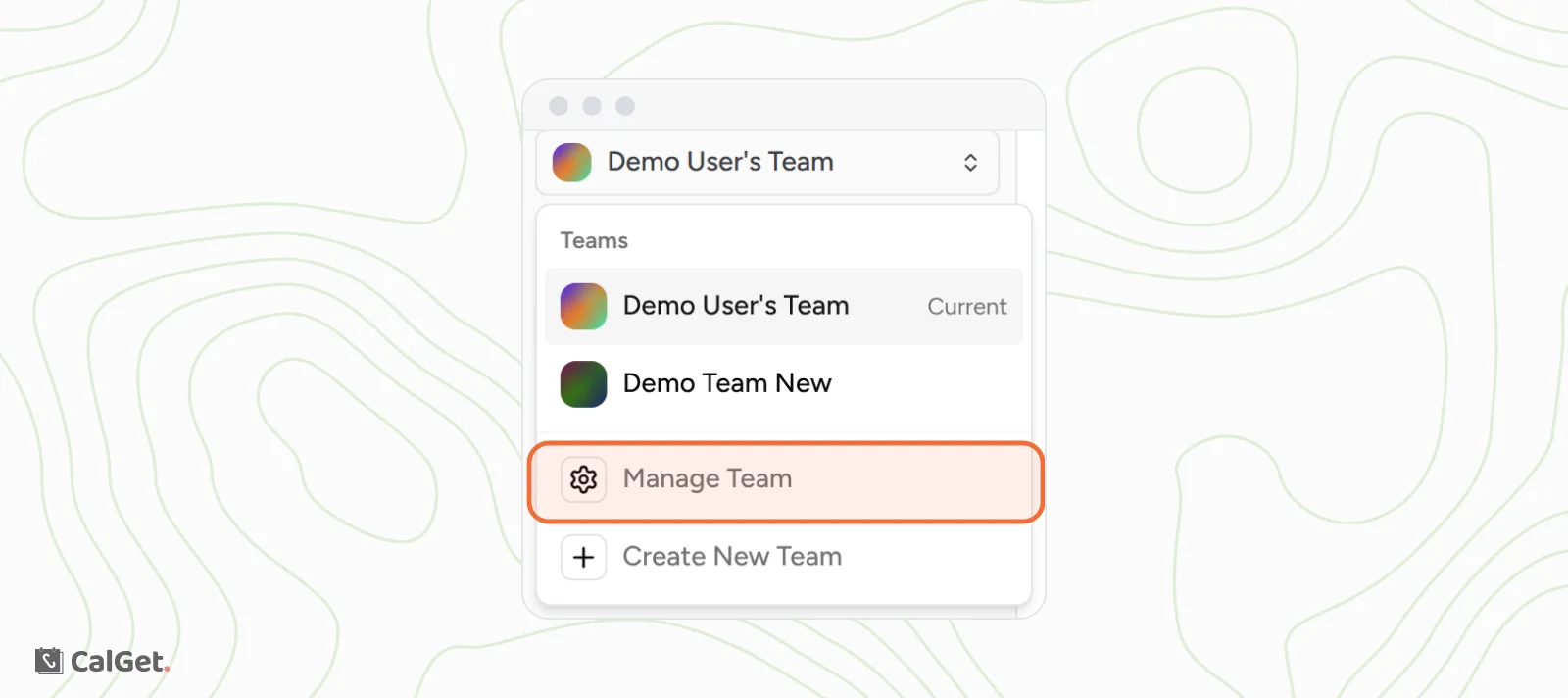Click the CalGet logo
1568x698 pixels.
click(x=102, y=661)
